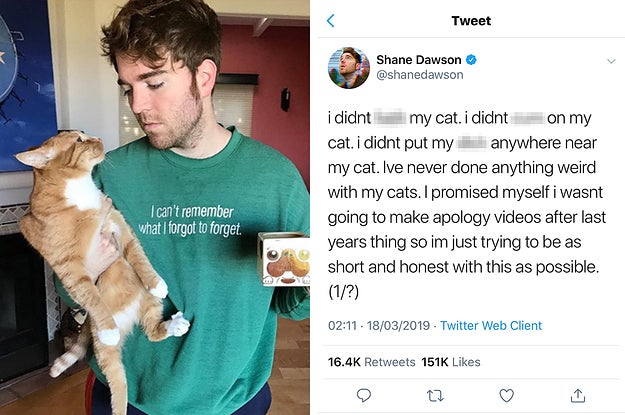Screen dimensions: 625x415
Task: Click the blue verified badge
Action: click(471, 60)
